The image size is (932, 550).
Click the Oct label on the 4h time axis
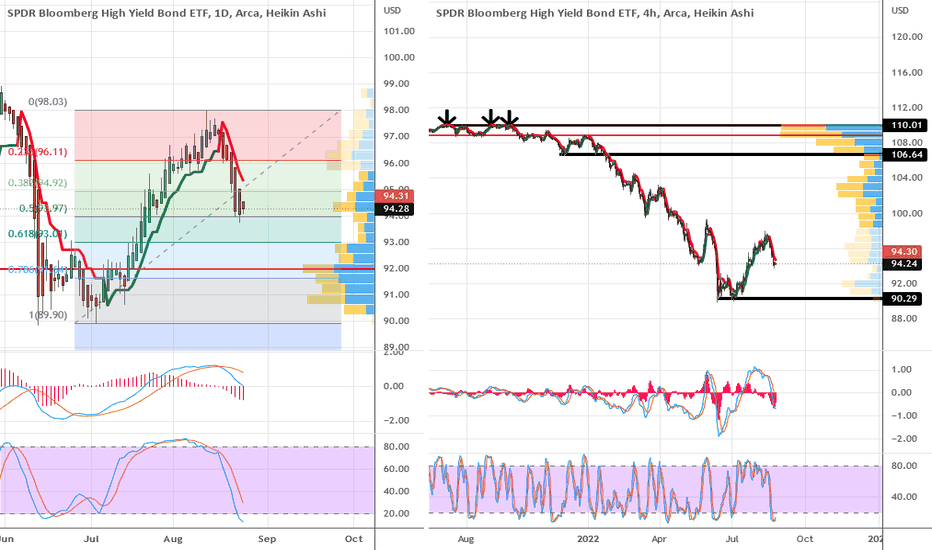click(805, 539)
